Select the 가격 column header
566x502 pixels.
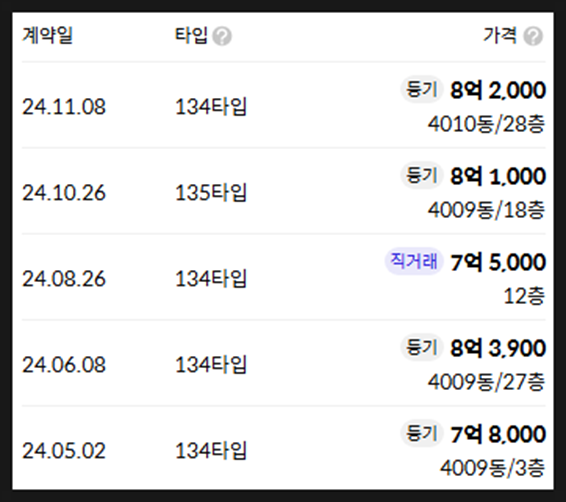pos(500,36)
